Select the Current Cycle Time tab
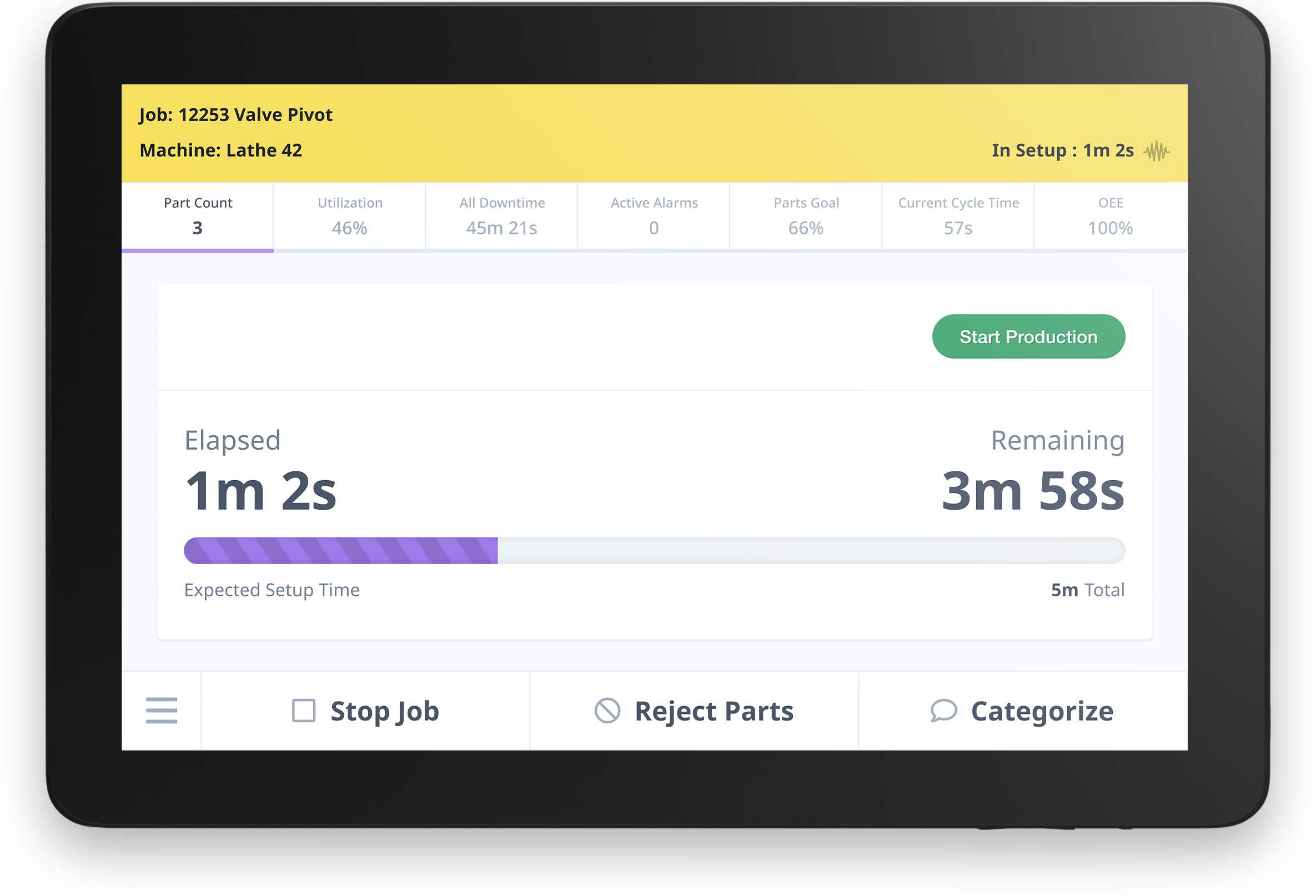 [x=958, y=216]
